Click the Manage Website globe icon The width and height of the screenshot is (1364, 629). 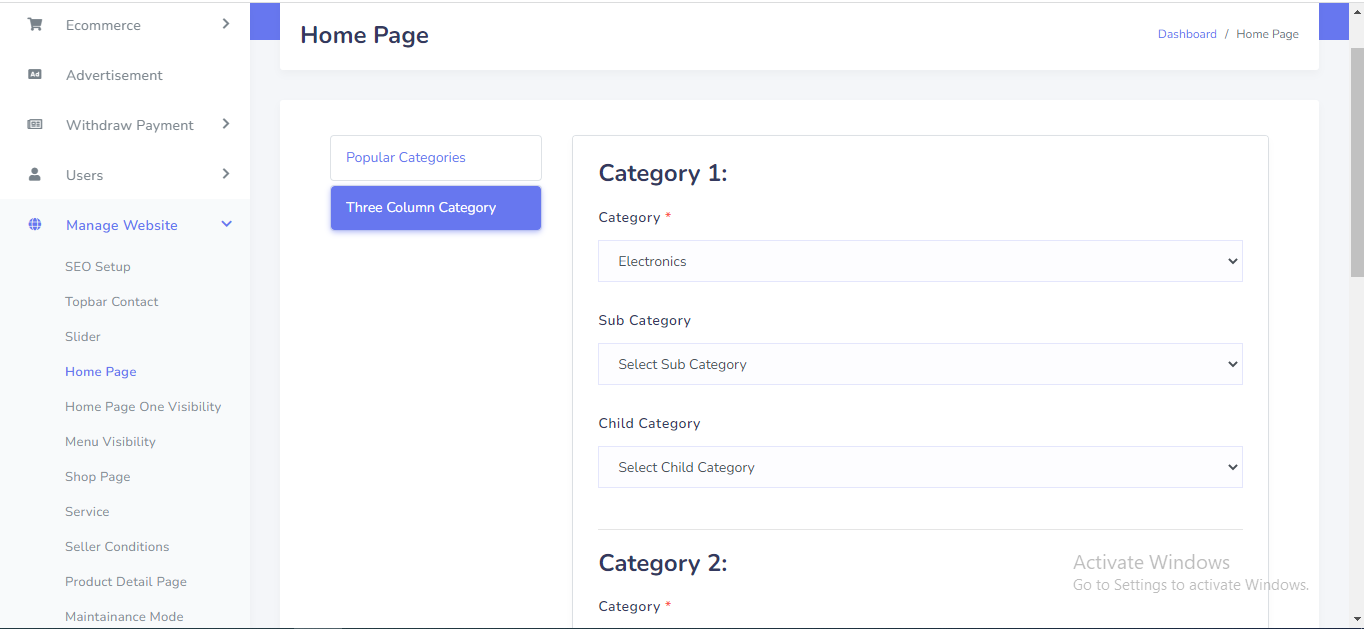[35, 225]
